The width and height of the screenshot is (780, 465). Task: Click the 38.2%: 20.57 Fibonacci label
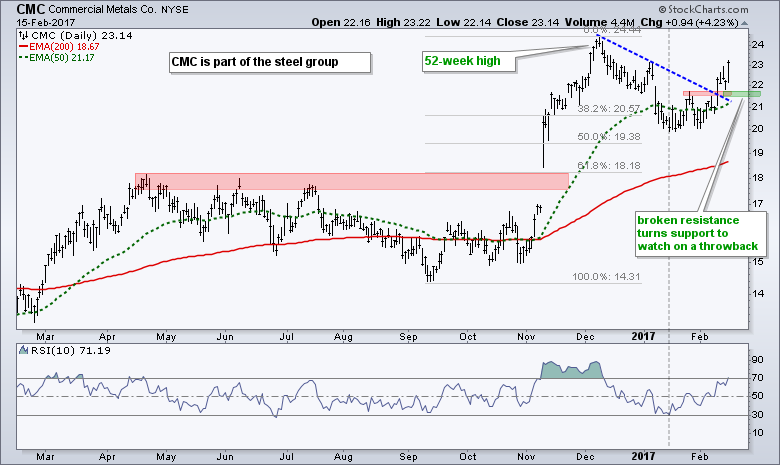pyautogui.click(x=608, y=108)
